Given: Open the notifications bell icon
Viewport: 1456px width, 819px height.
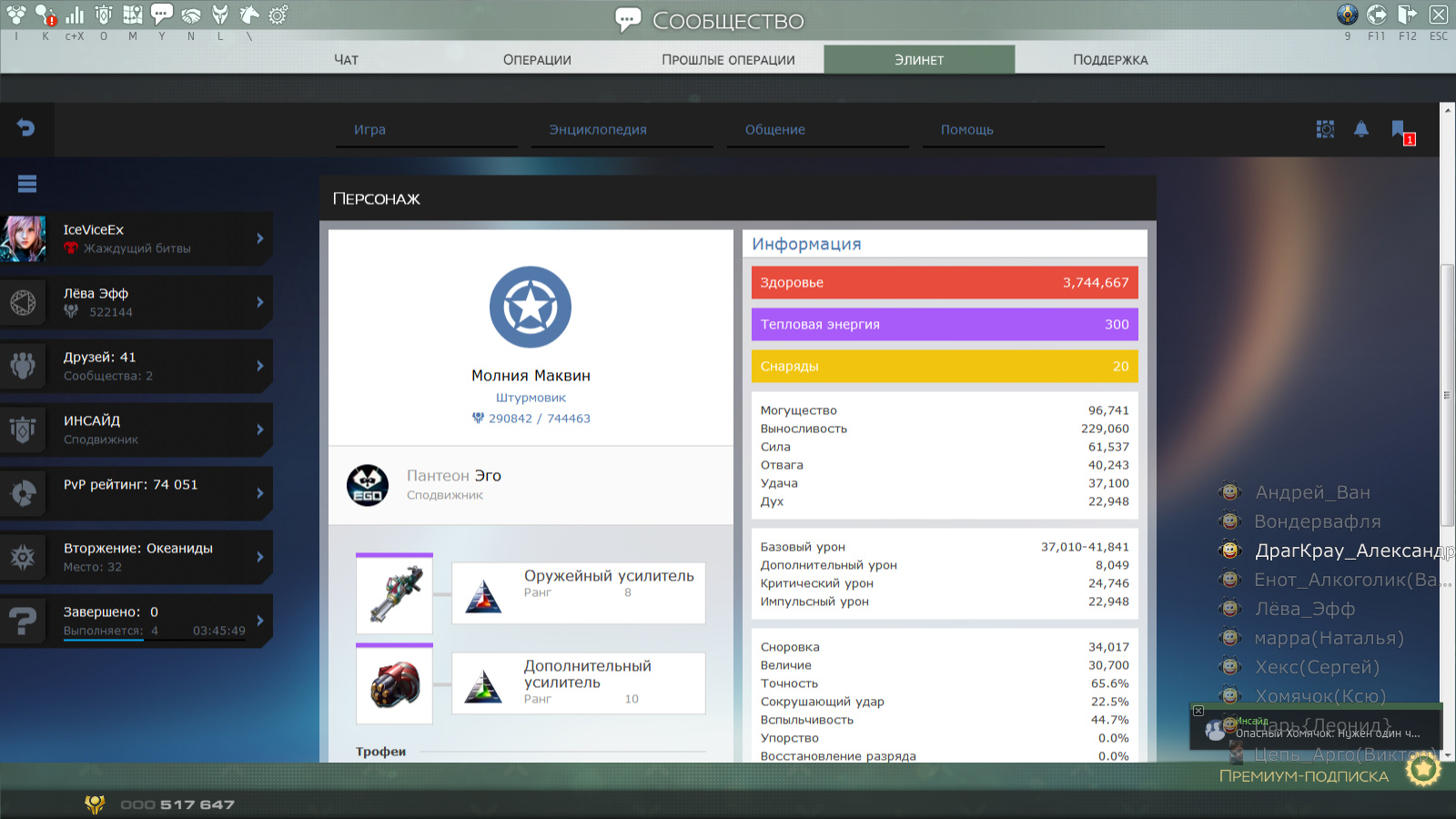Looking at the screenshot, I should [x=1361, y=129].
